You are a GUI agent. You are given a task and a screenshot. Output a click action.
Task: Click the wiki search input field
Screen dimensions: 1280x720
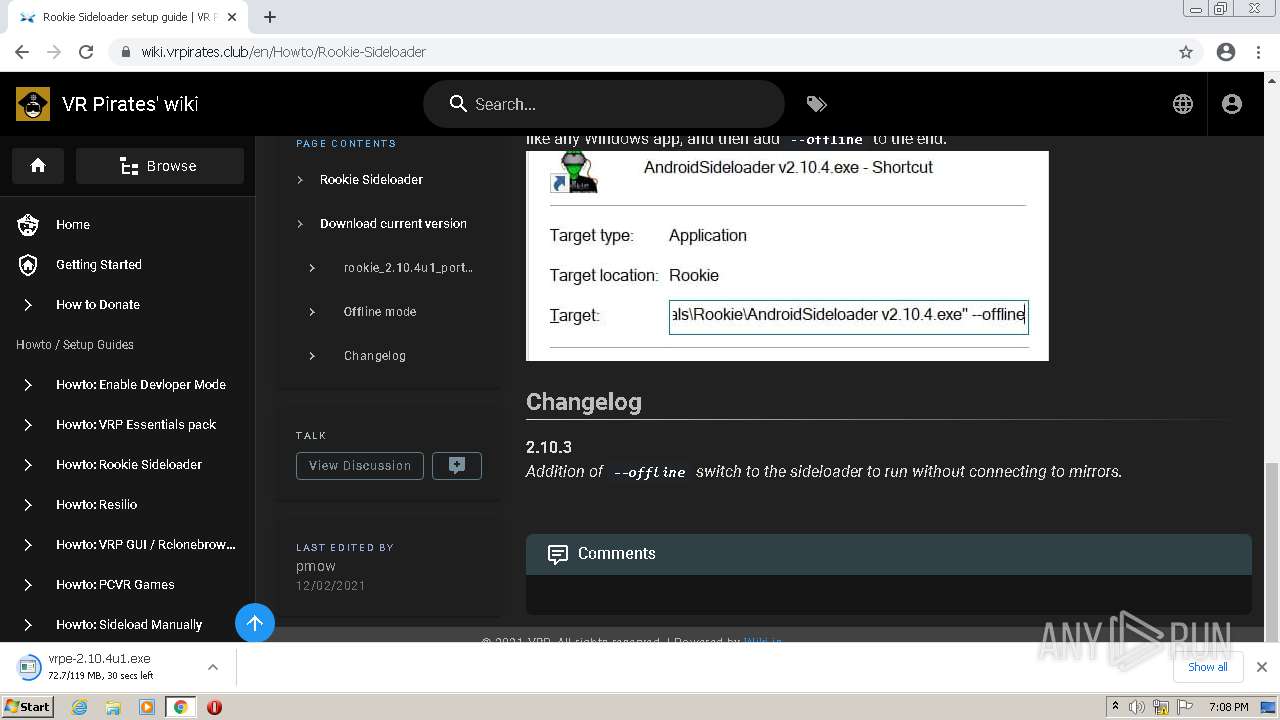tap(604, 104)
